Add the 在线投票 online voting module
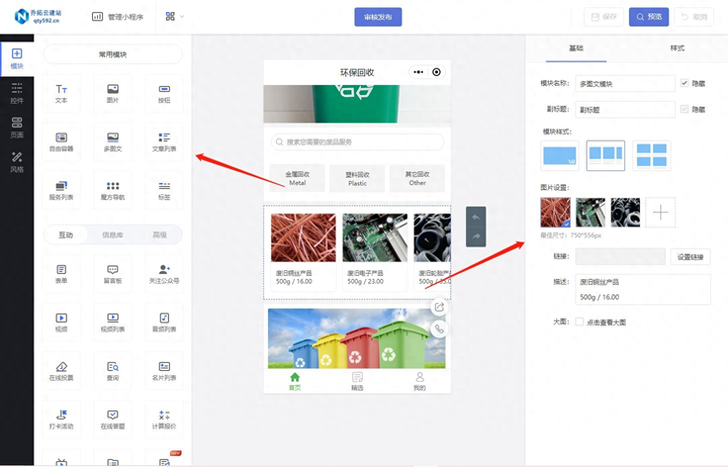The height and width of the screenshot is (467, 728). (61, 371)
